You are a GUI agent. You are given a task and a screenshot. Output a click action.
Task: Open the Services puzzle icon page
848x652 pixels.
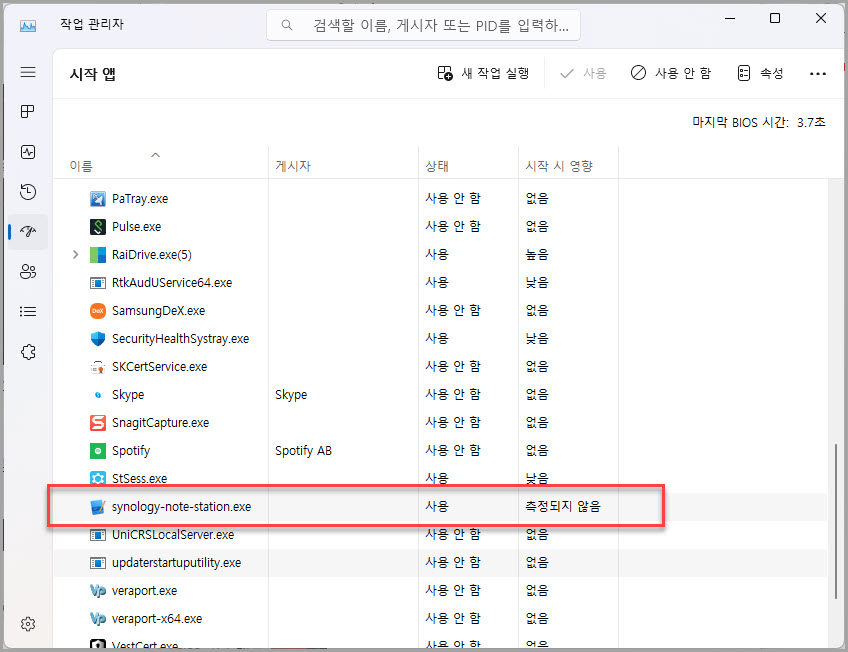coord(28,352)
